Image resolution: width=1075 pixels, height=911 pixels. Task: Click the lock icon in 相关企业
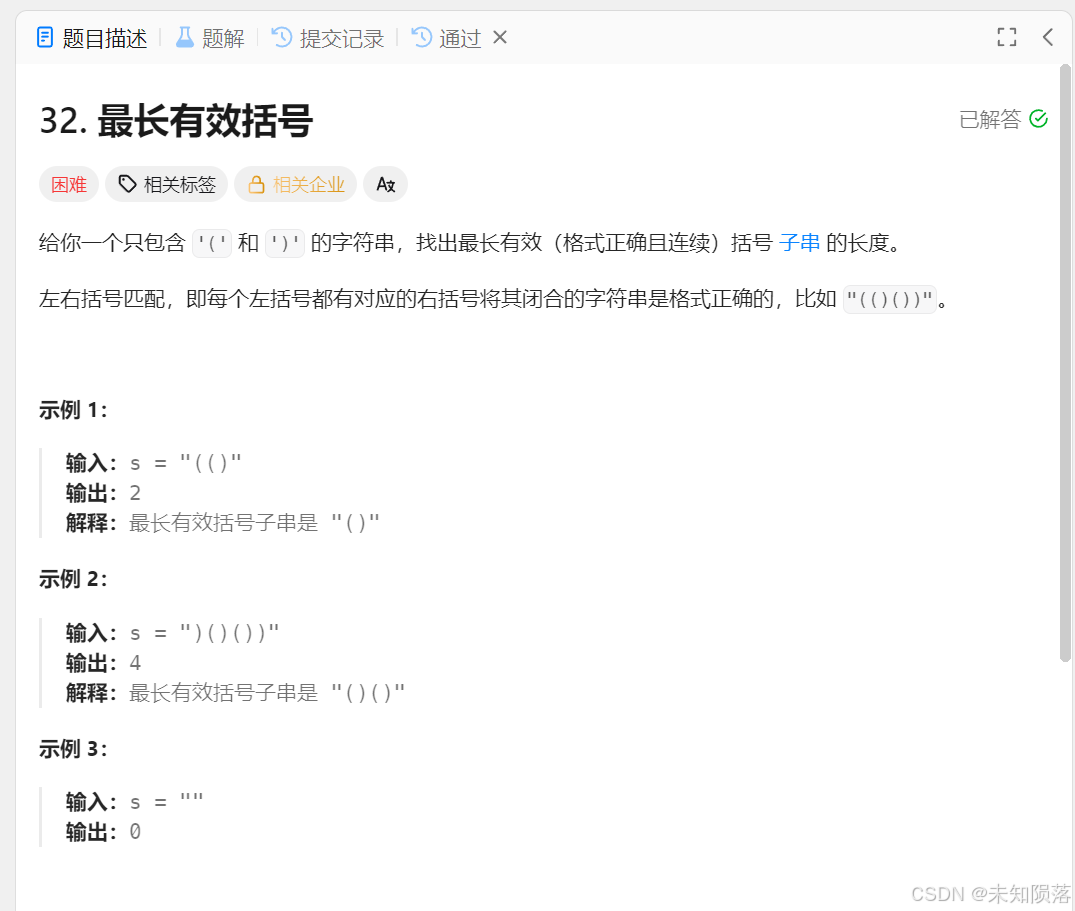tap(256, 184)
